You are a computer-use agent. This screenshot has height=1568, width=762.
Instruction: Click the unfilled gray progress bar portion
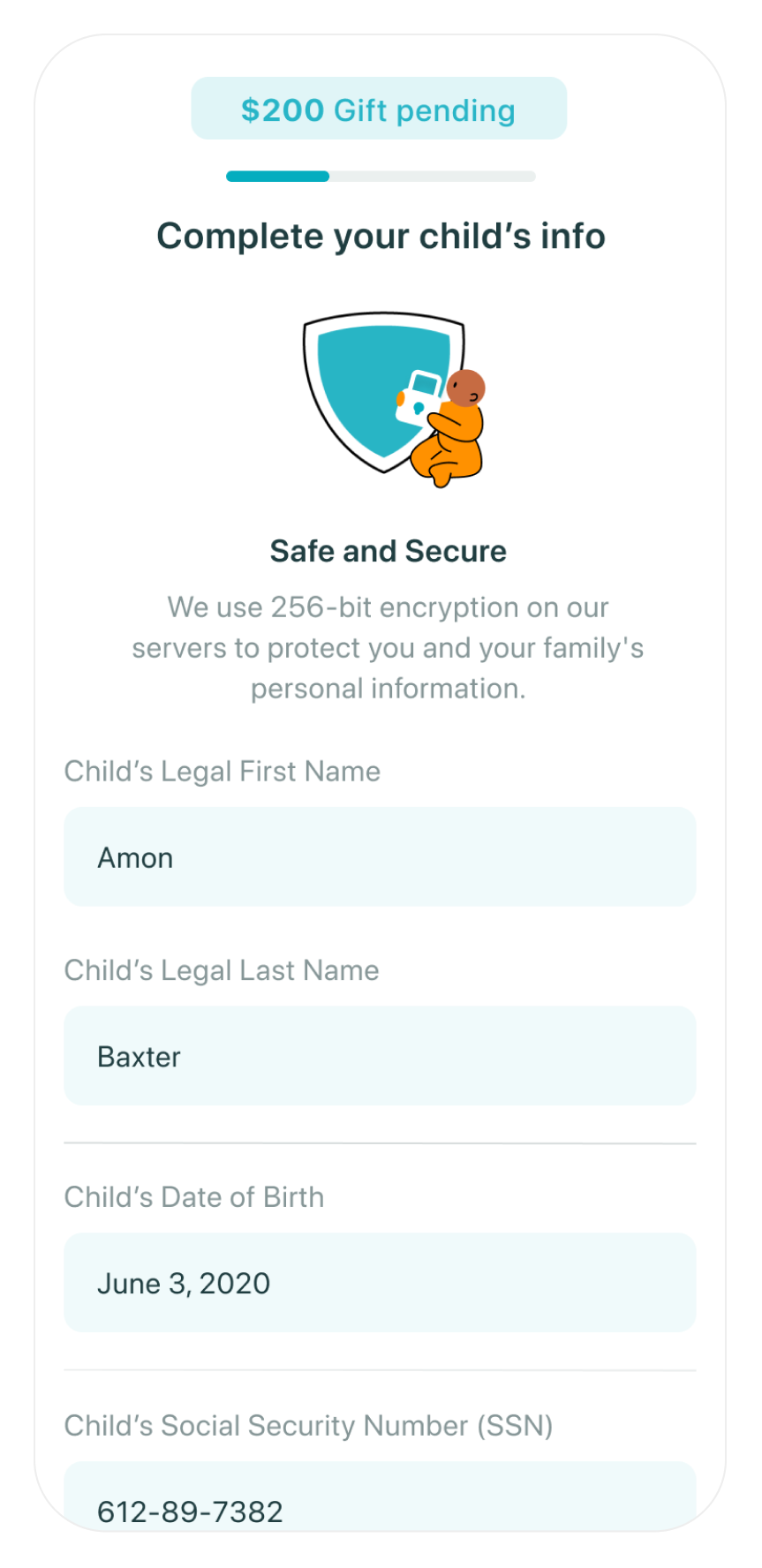click(x=433, y=177)
